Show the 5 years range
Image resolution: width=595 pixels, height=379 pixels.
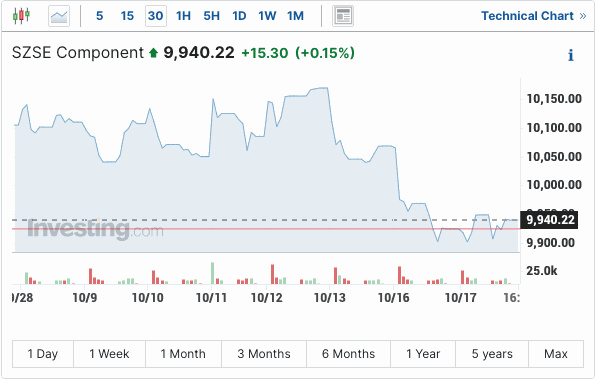point(492,354)
